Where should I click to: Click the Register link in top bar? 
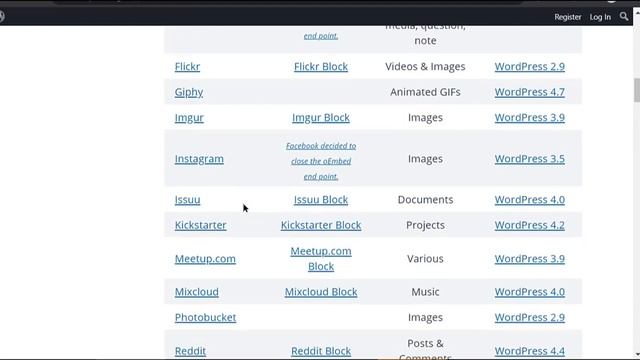pos(567,17)
